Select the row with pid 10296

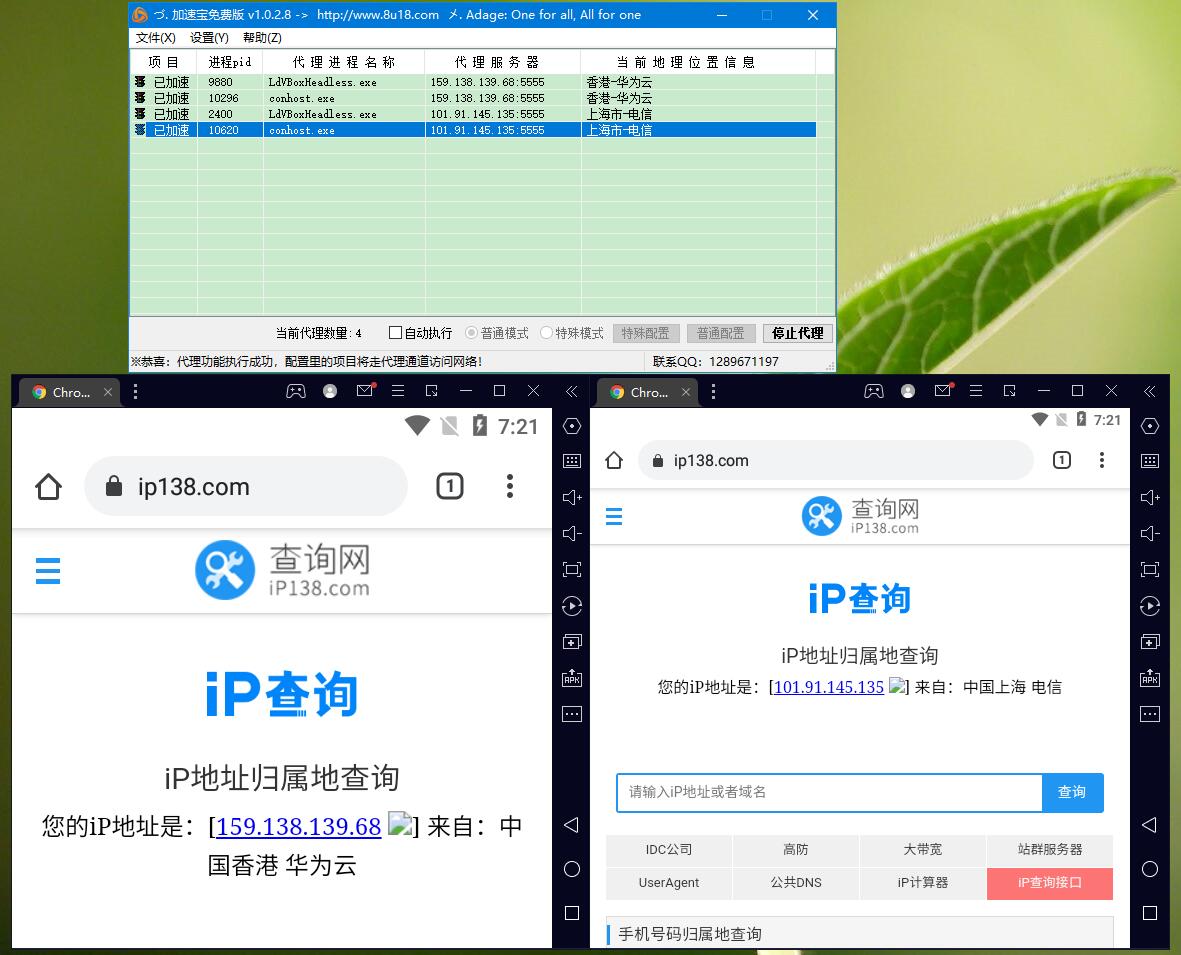point(473,98)
